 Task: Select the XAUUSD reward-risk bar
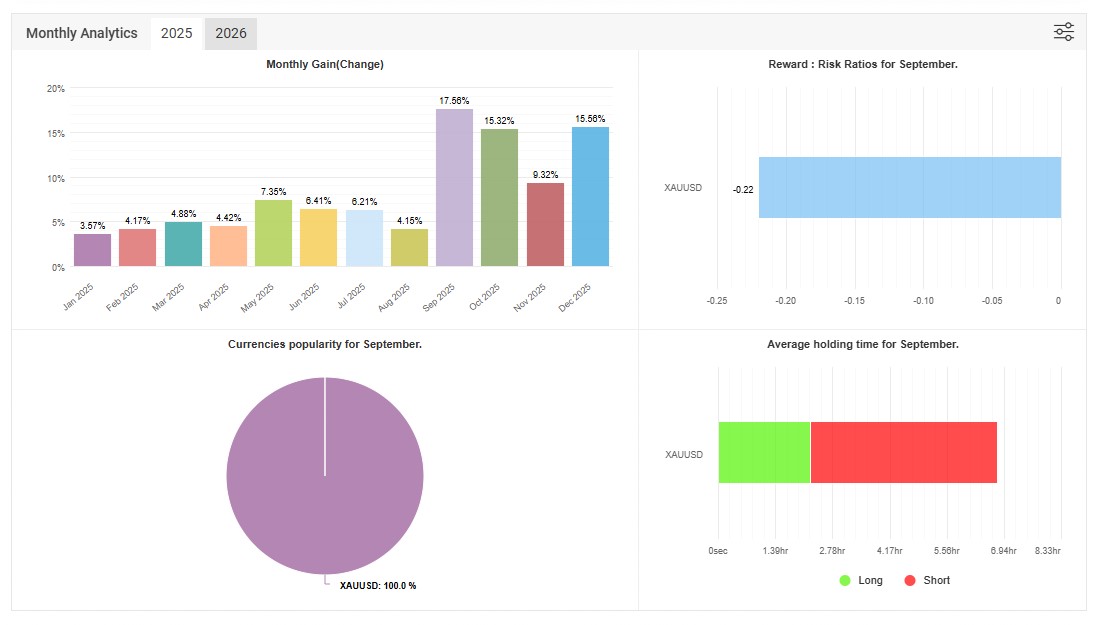910,187
